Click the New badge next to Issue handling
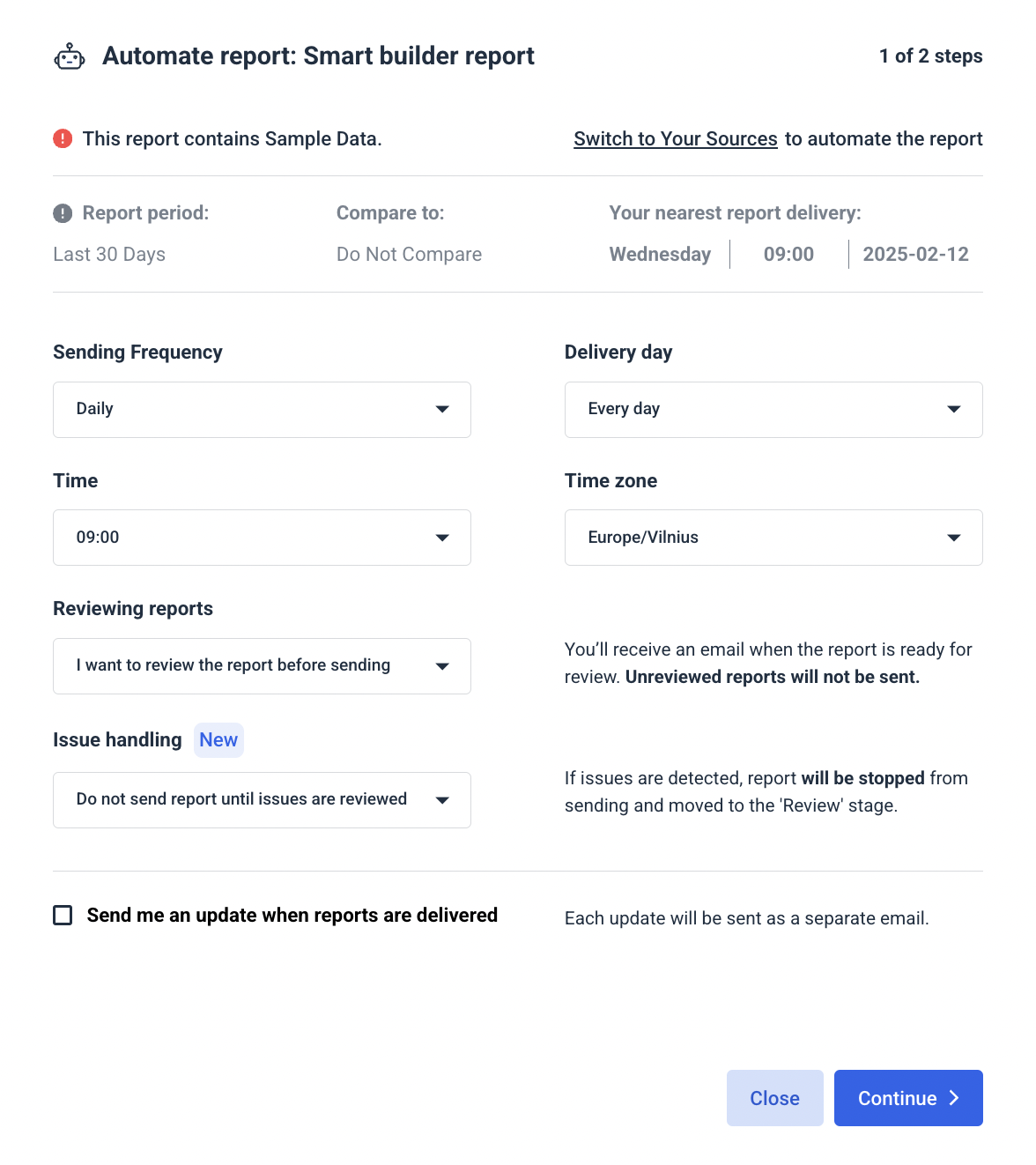 [x=218, y=739]
